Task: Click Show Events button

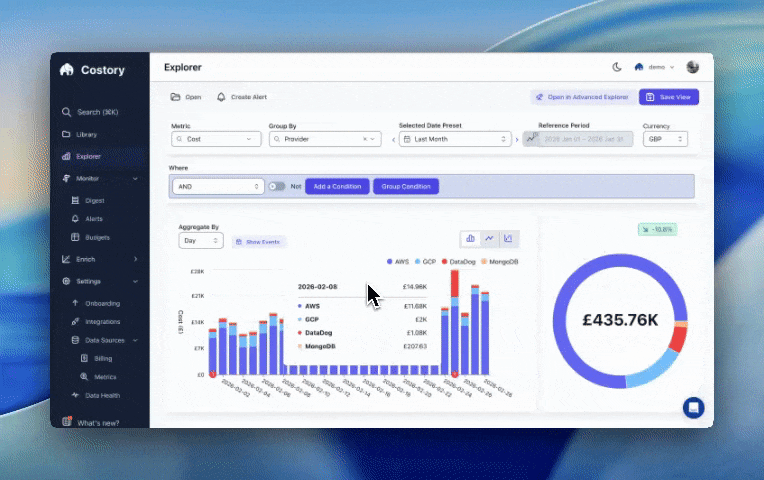Action: (258, 242)
